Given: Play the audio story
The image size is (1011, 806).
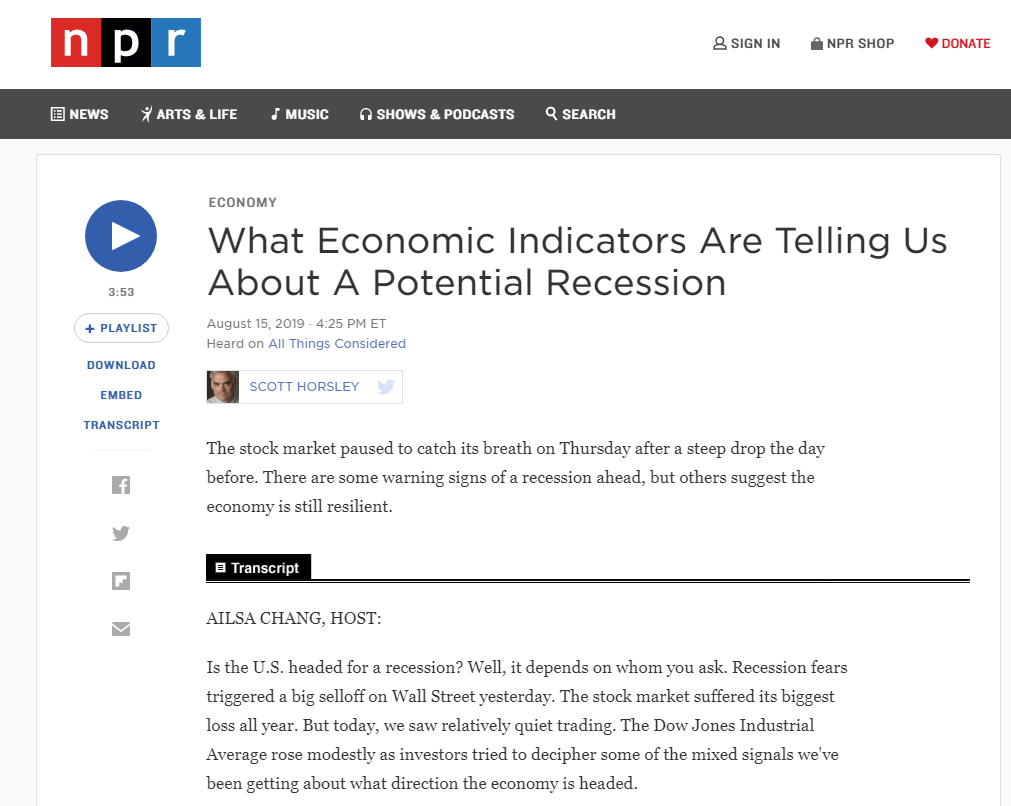Looking at the screenshot, I should [121, 236].
